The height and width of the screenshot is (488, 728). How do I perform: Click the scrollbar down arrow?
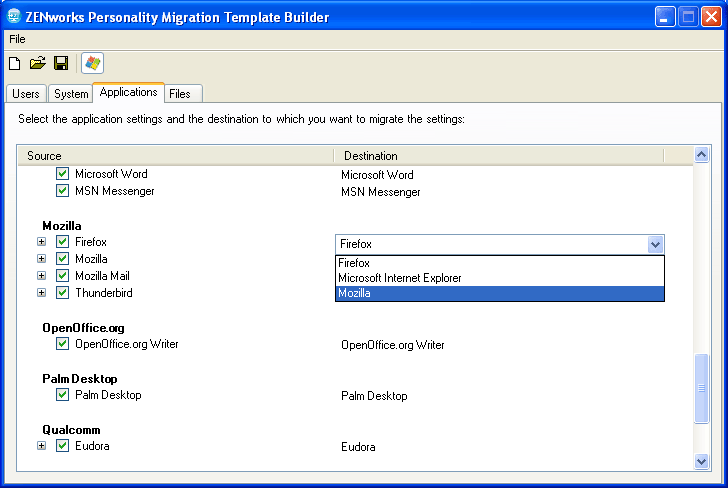pyautogui.click(x=701, y=461)
